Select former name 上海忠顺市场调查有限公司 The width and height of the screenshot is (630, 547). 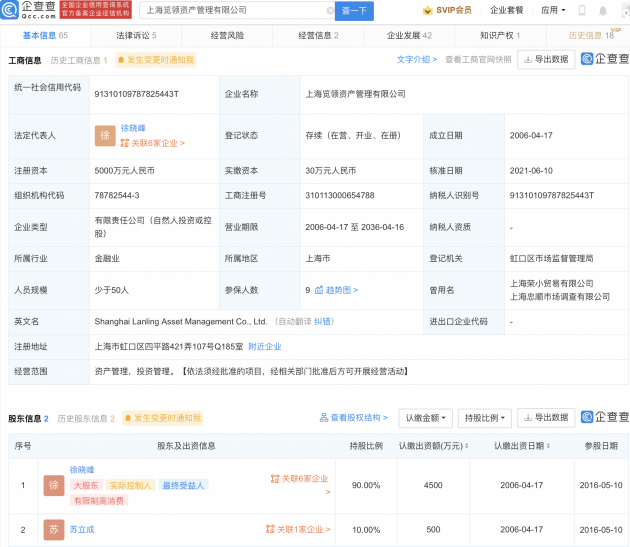[560, 297]
